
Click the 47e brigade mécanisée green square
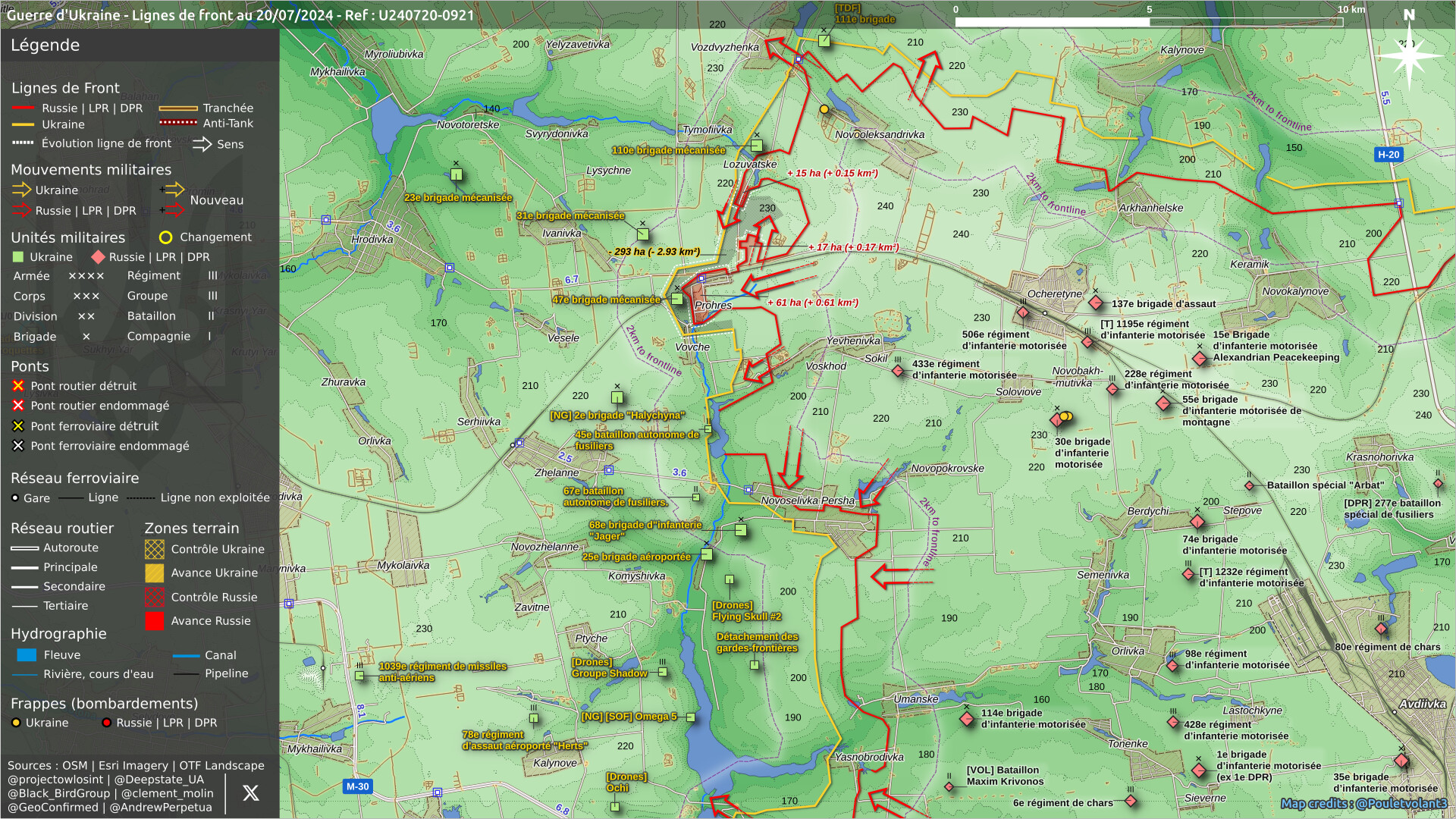click(x=677, y=300)
